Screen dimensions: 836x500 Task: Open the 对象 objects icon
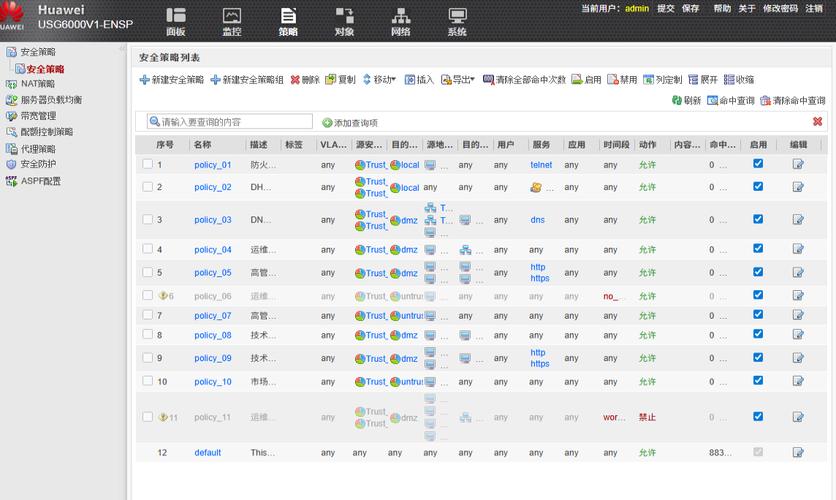(344, 21)
